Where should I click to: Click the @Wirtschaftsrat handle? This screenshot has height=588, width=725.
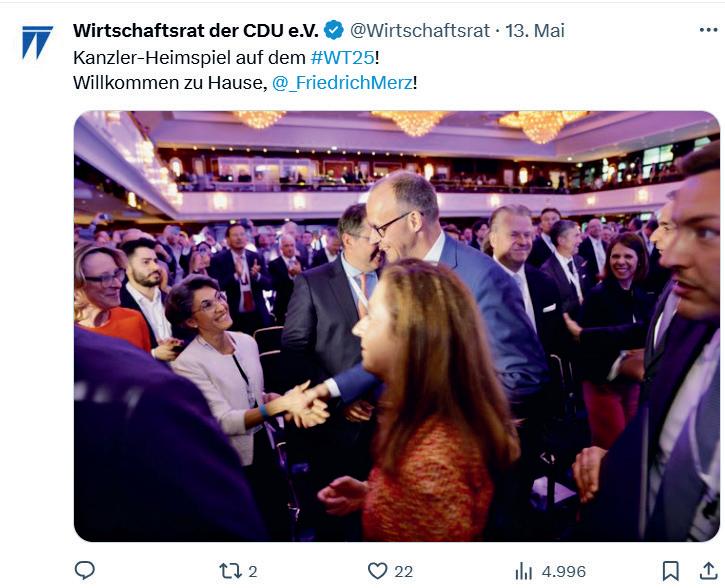click(x=420, y=31)
